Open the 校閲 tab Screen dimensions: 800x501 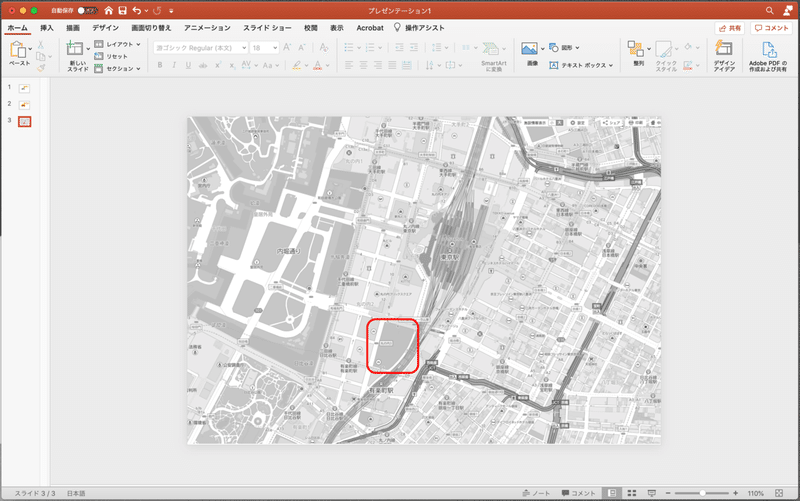coord(311,28)
